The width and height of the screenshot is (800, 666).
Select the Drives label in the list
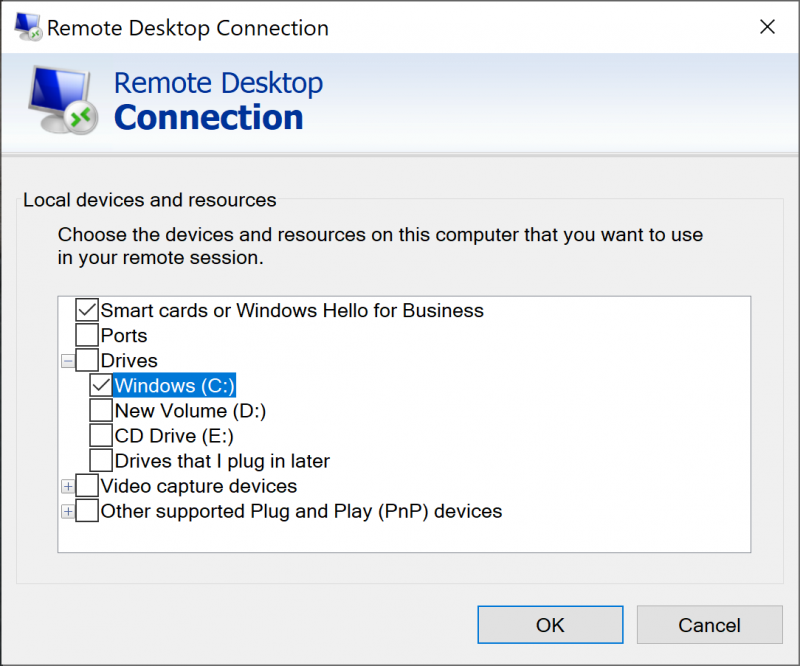(128, 360)
